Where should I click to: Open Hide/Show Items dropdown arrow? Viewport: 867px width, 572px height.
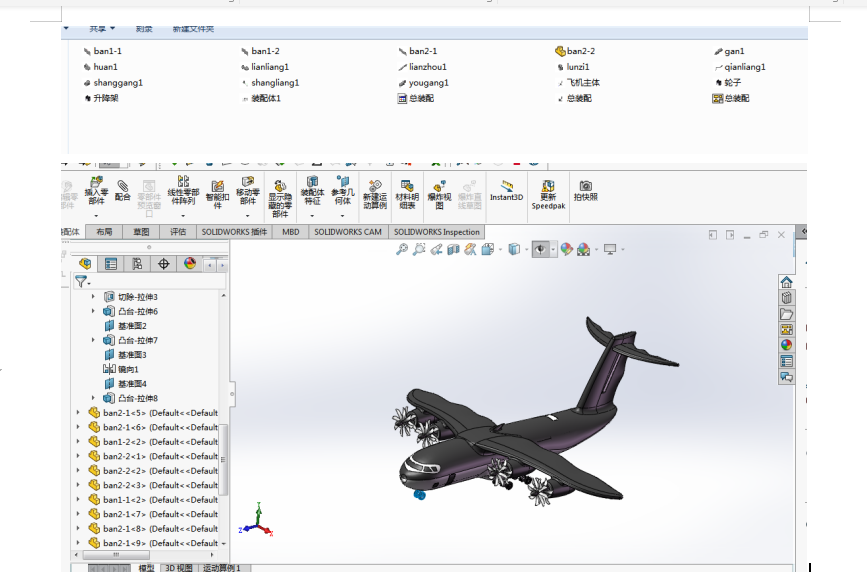553,249
